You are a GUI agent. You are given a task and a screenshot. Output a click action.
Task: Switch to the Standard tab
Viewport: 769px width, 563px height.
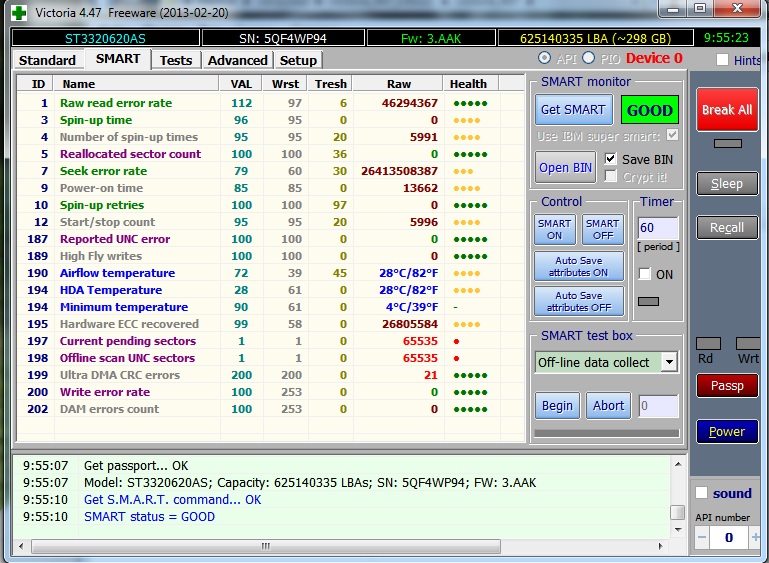click(47, 60)
